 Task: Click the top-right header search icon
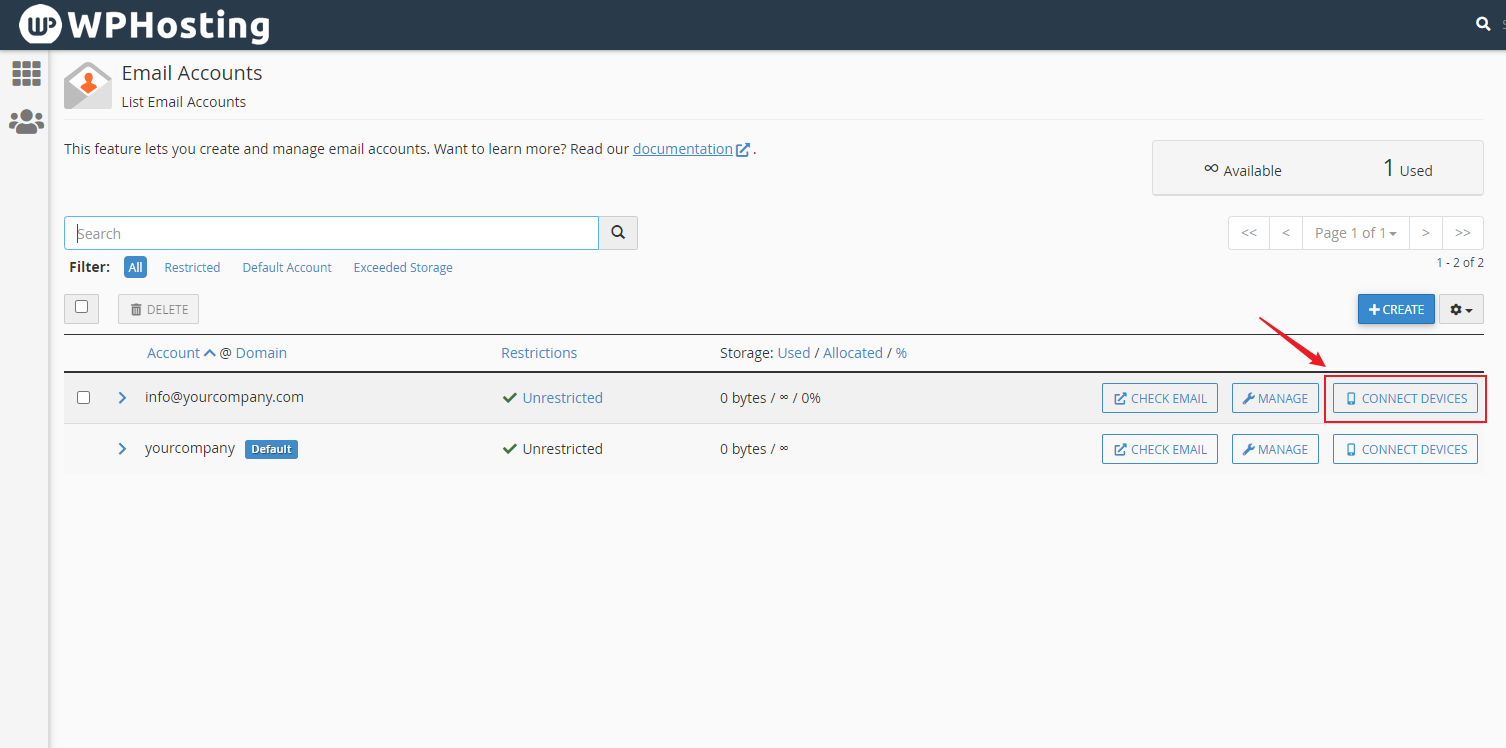[x=1484, y=24]
